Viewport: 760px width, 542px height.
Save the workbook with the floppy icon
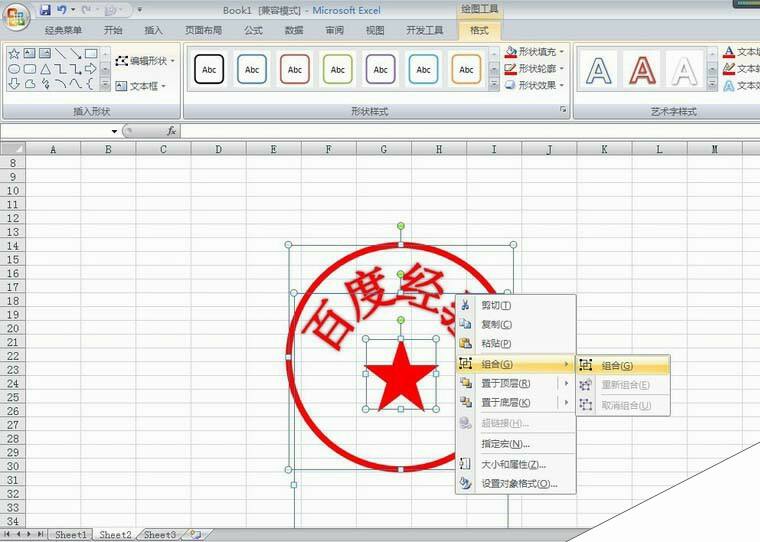coord(45,10)
